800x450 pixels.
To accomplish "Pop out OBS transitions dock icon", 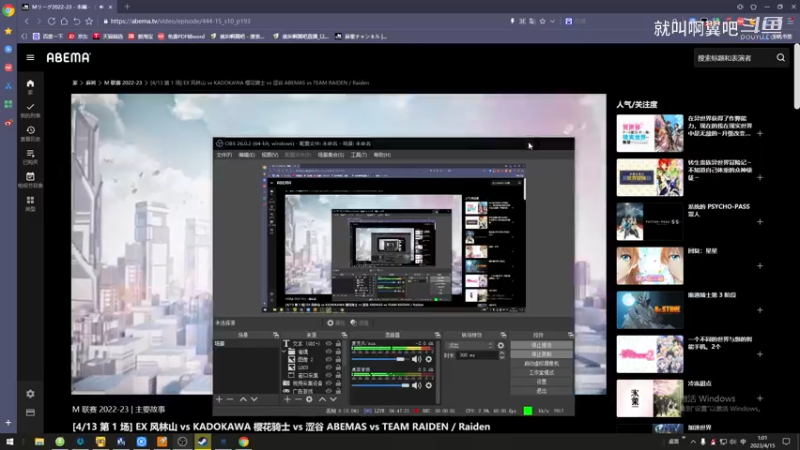I will tap(503, 335).
